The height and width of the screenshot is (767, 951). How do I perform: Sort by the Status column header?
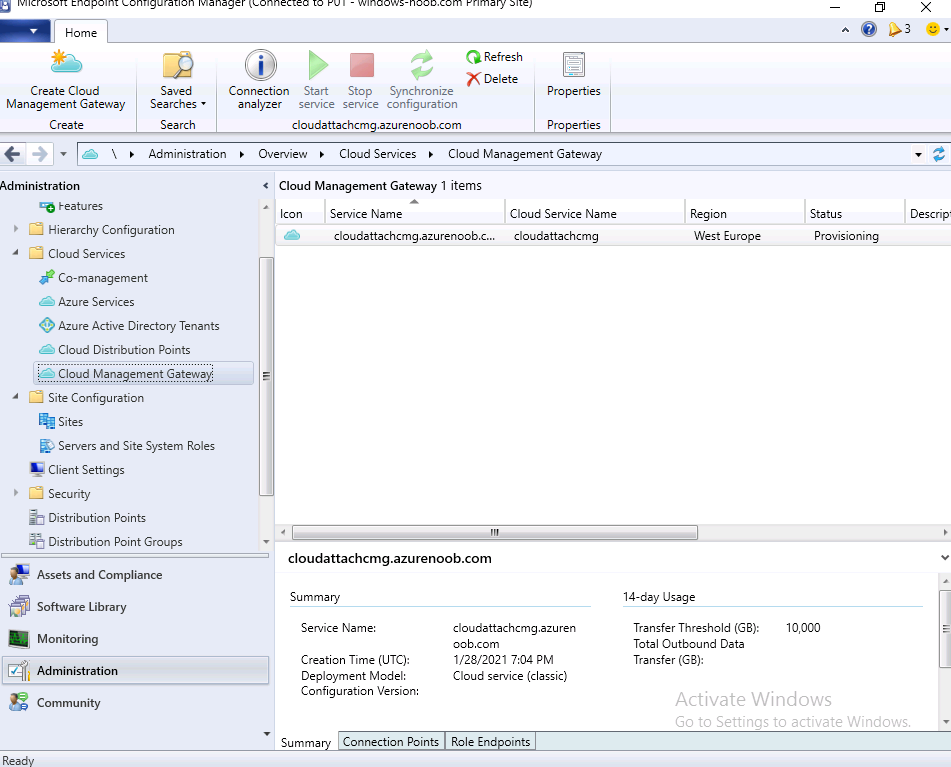pos(855,213)
